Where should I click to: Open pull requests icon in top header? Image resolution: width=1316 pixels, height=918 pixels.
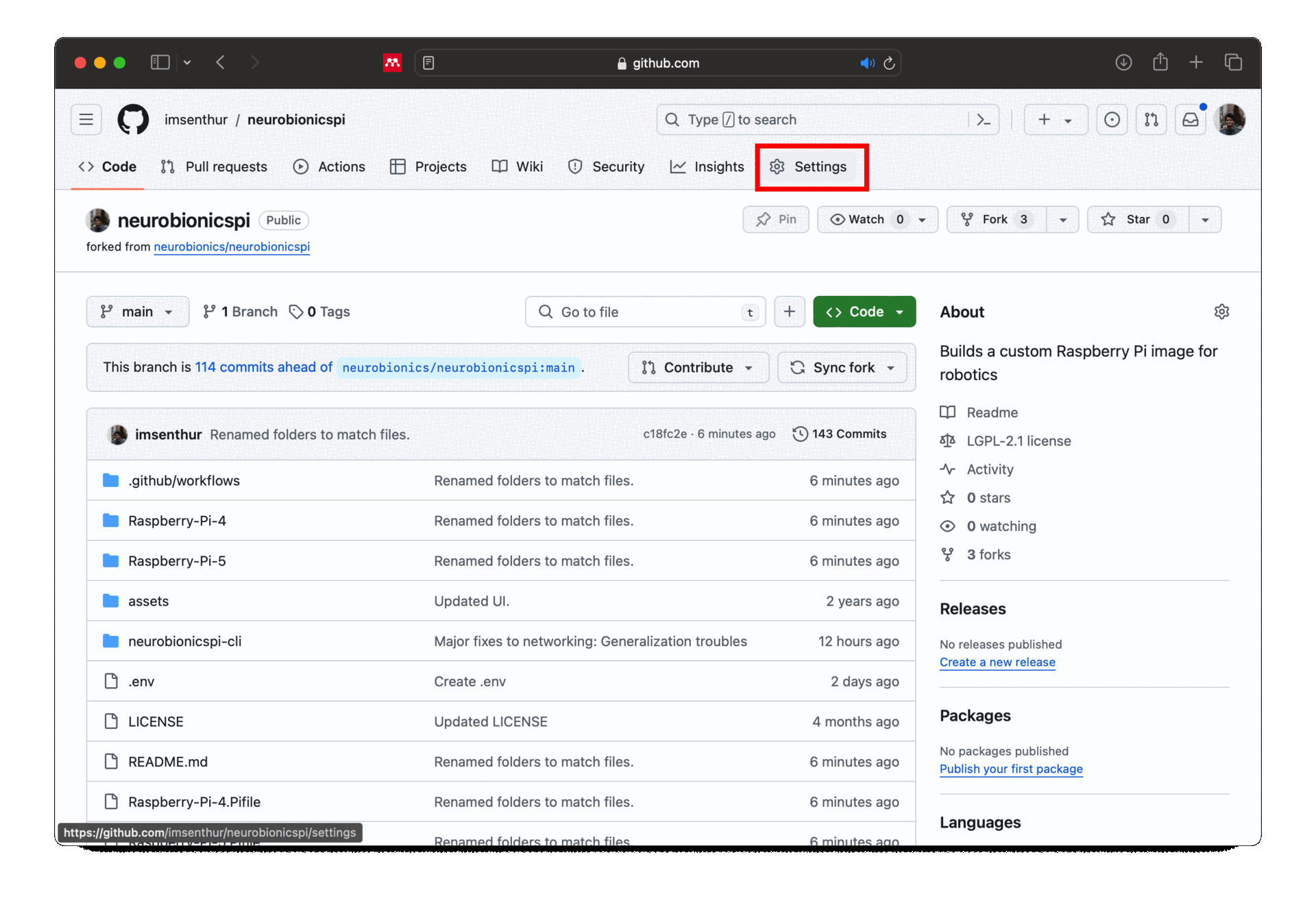(x=1151, y=119)
